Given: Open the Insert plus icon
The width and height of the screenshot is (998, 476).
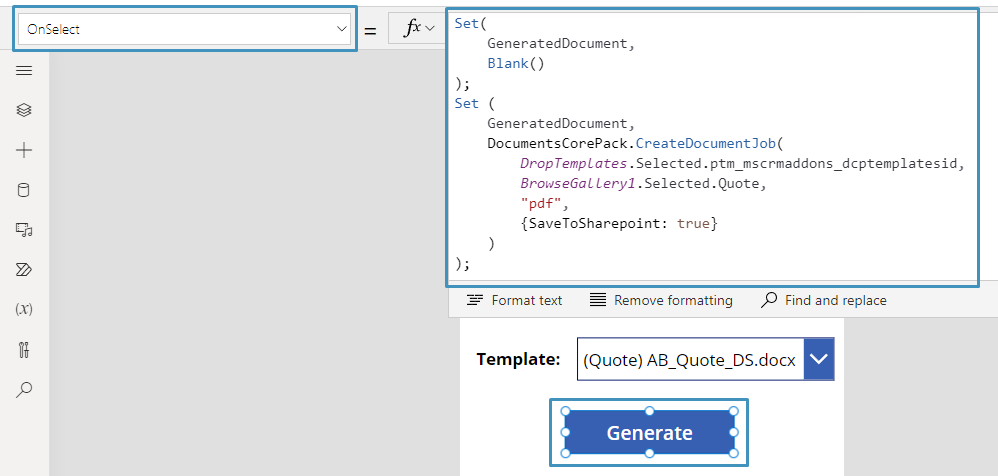Looking at the screenshot, I should coord(24,150).
